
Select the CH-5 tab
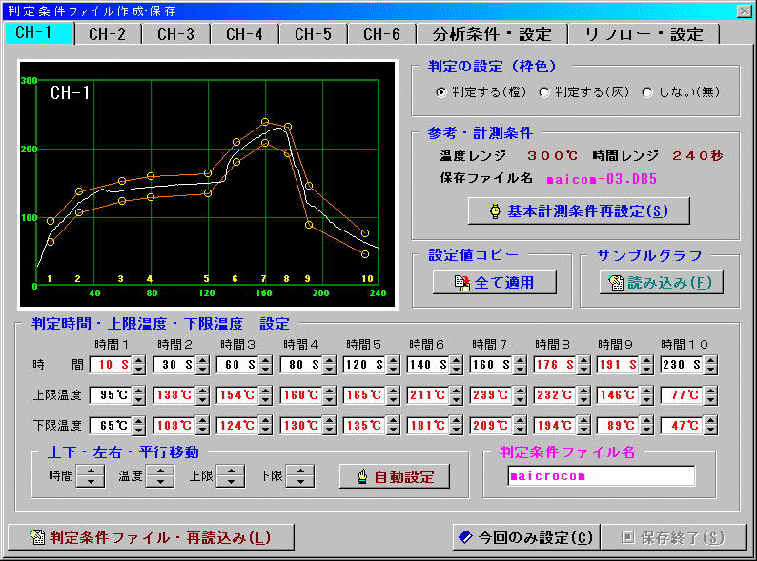click(313, 34)
